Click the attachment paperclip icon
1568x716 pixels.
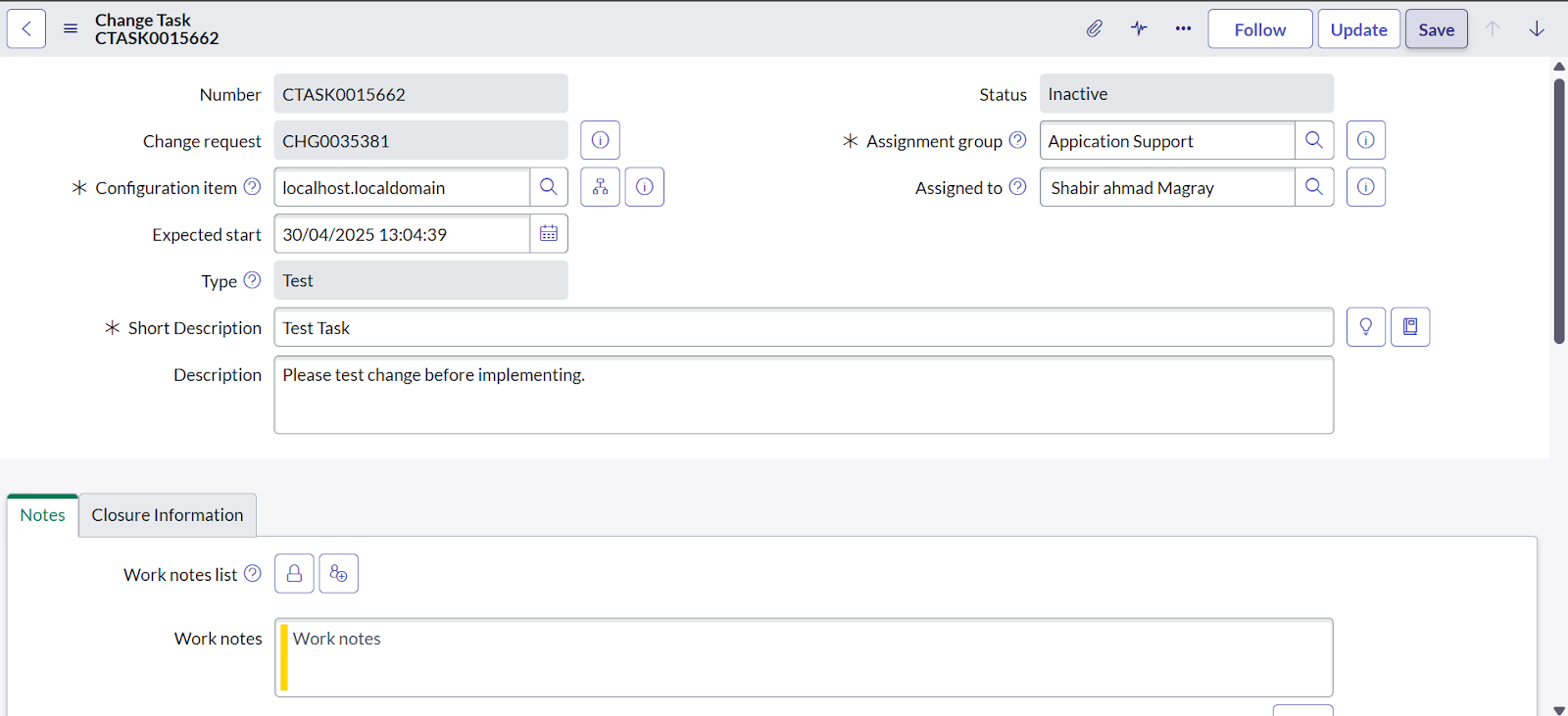tap(1094, 29)
